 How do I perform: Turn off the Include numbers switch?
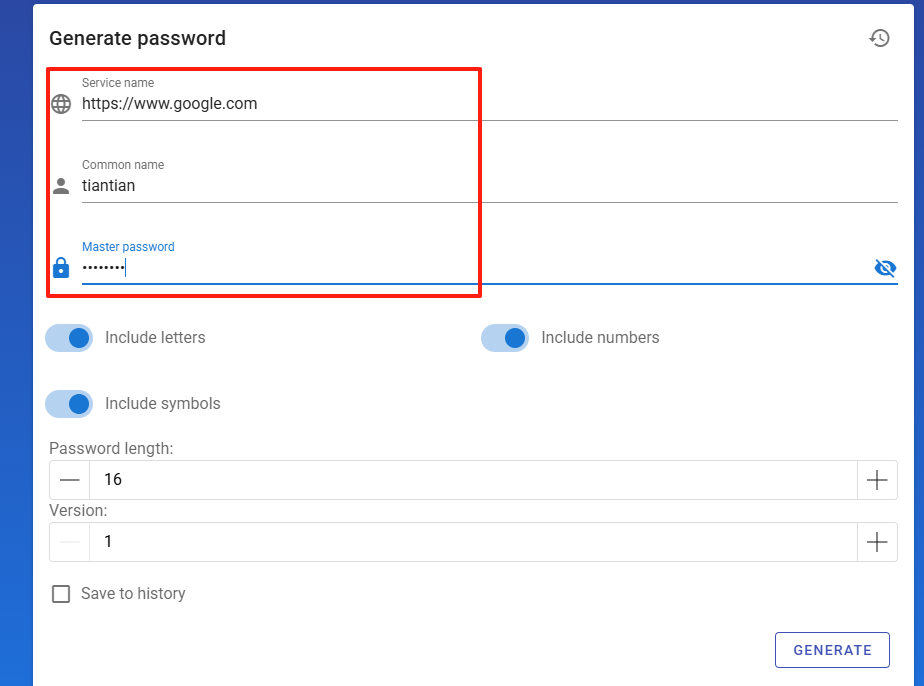(x=505, y=338)
